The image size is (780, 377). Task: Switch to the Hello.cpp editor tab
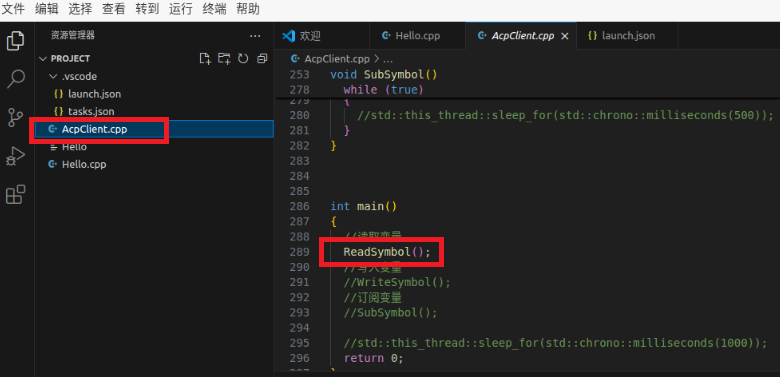point(418,36)
